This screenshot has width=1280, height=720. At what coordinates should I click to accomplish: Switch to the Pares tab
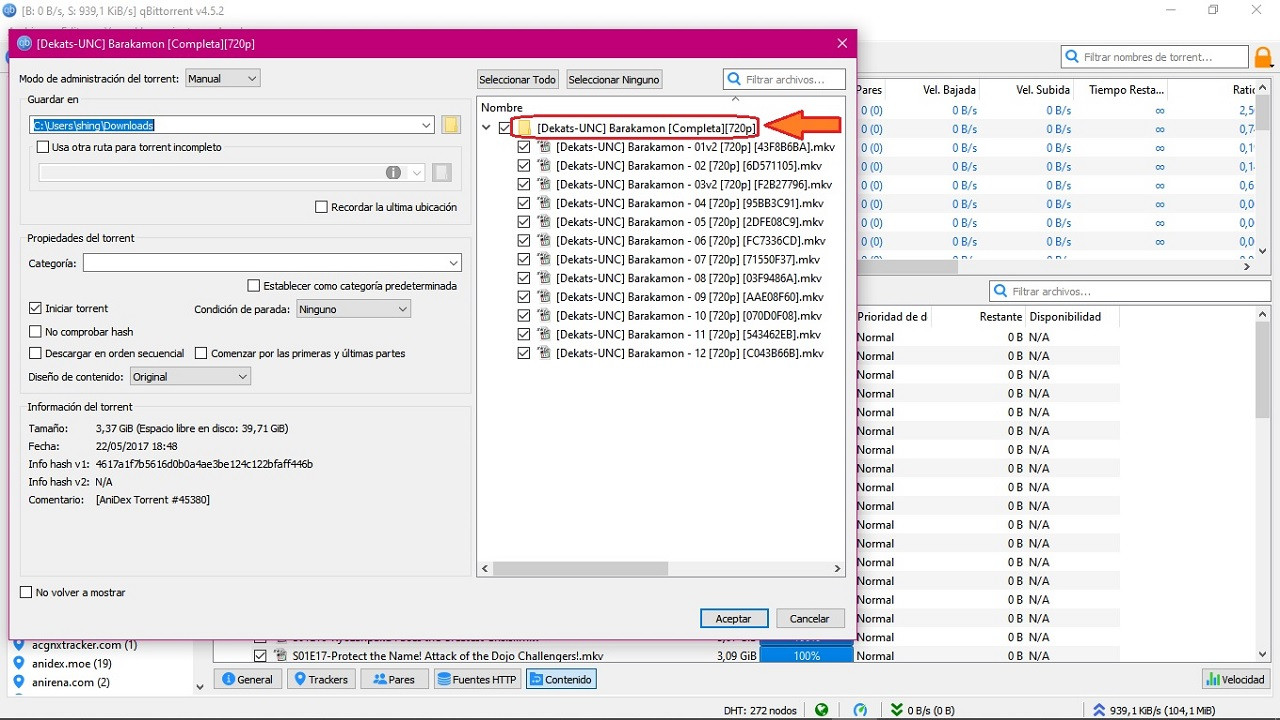pos(393,679)
